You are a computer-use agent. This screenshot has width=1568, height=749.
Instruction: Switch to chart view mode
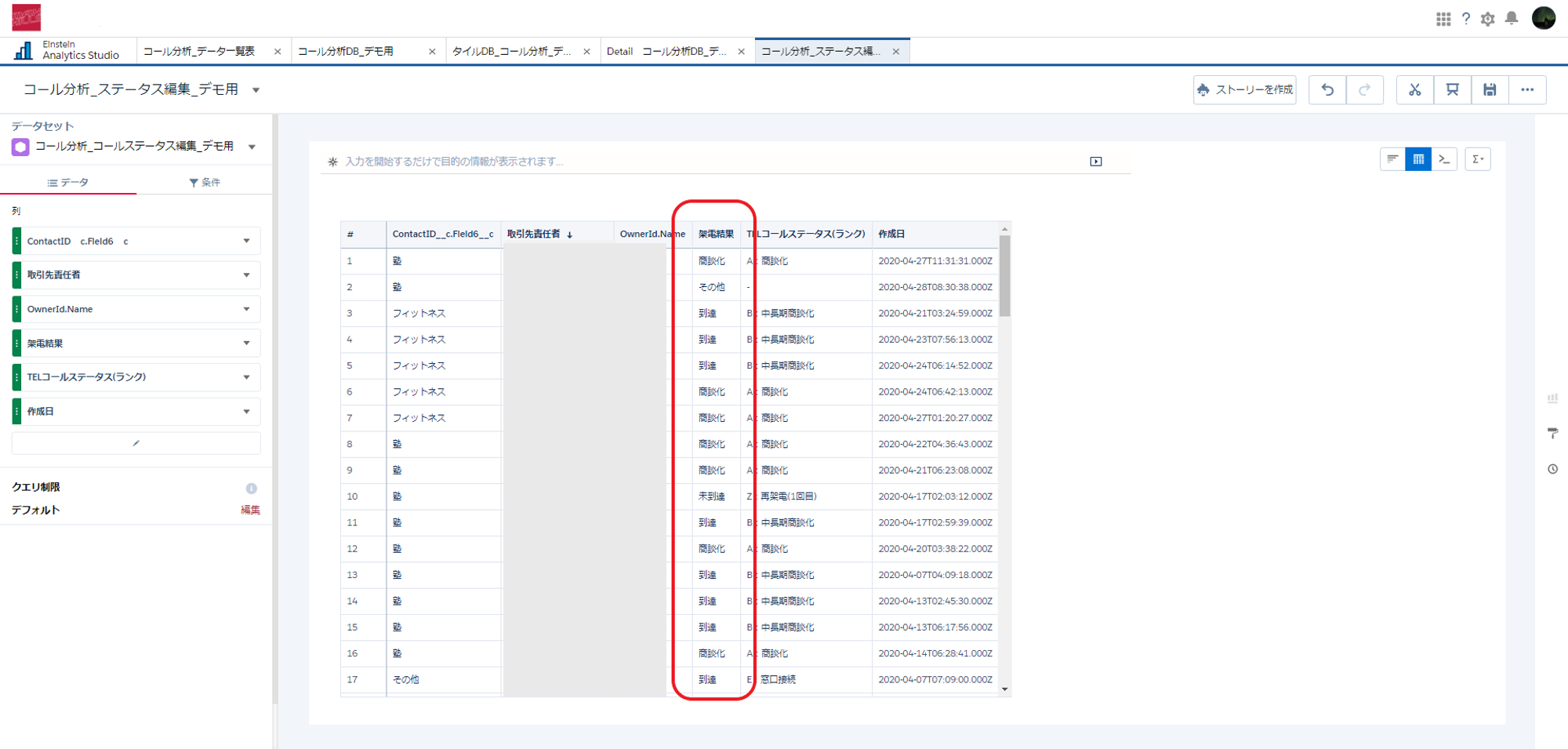tap(1392, 159)
